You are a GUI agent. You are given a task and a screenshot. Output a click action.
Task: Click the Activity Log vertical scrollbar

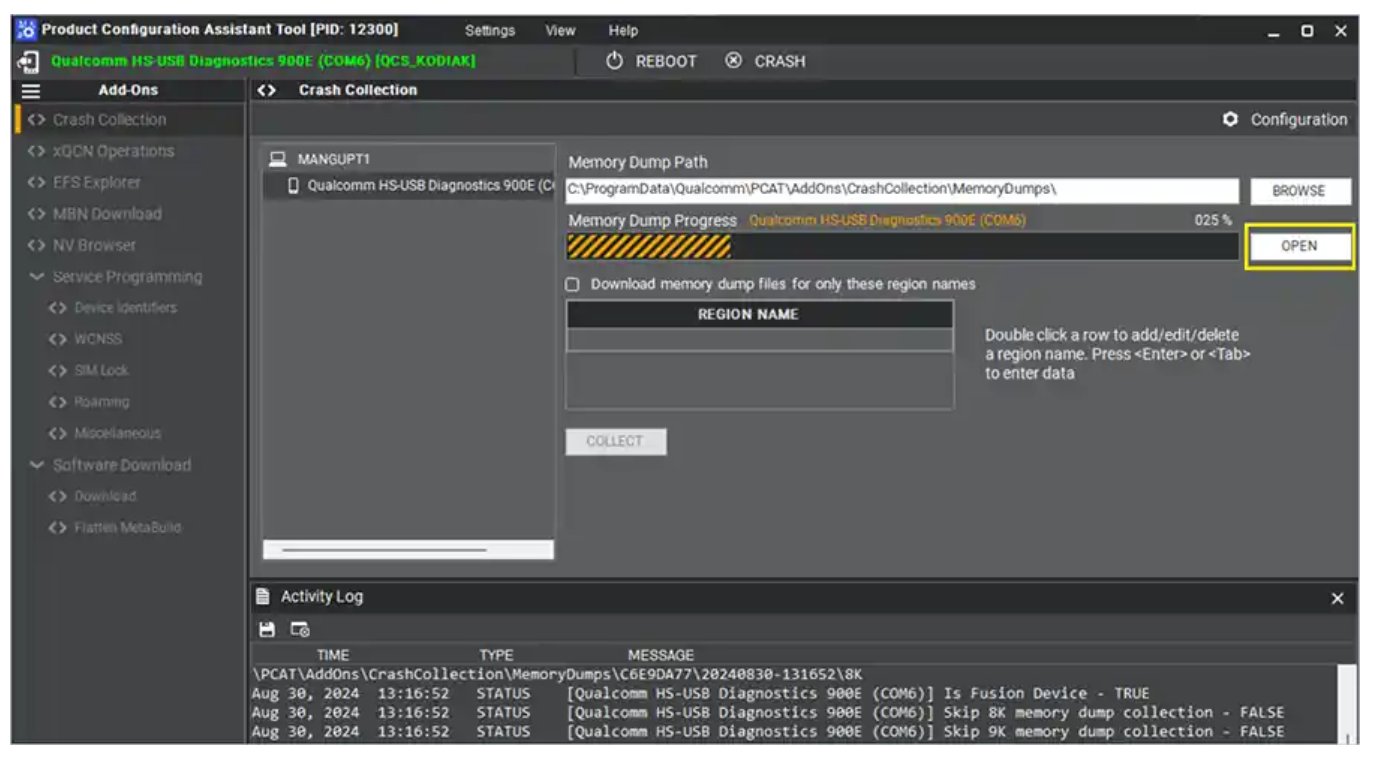1346,703
